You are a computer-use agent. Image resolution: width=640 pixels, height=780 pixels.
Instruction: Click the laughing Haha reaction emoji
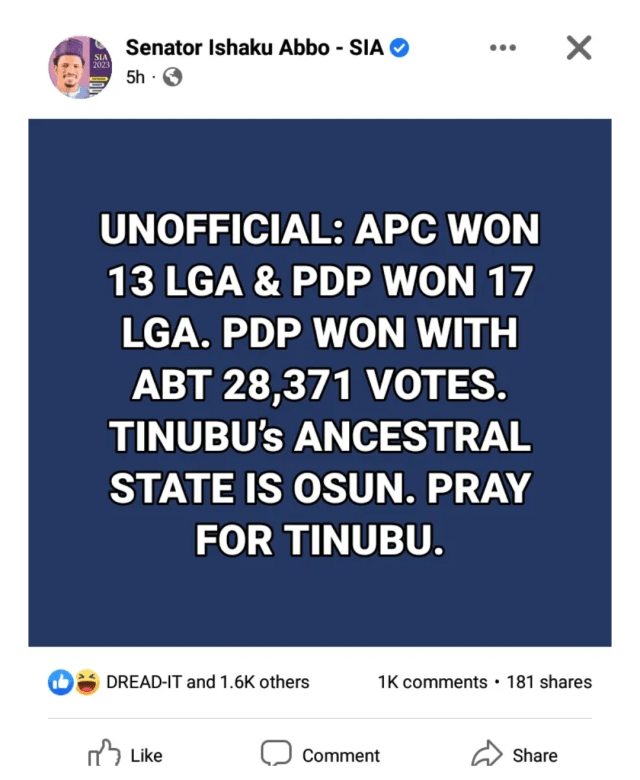pyautogui.click(x=86, y=682)
